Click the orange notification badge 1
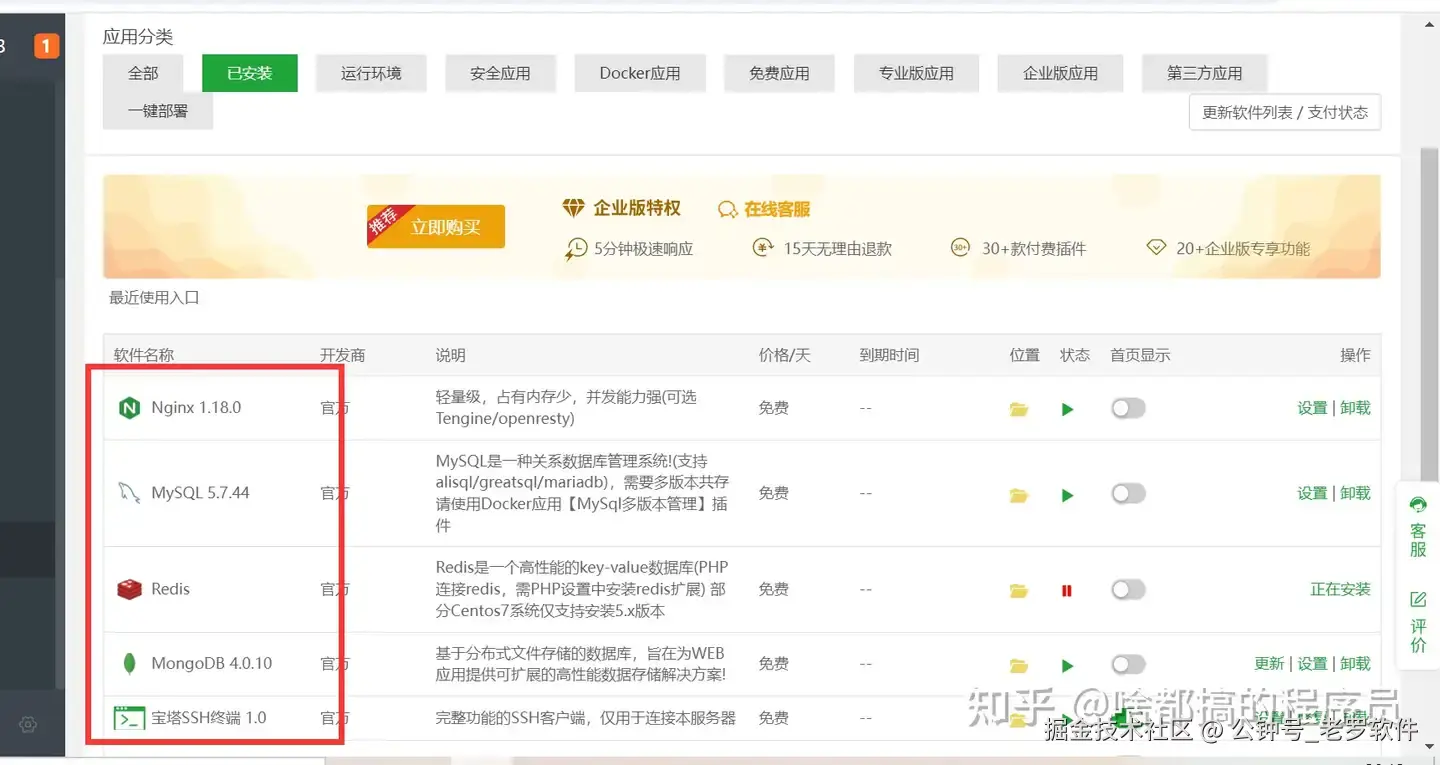Screen dimensions: 1440x765 coord(47,45)
